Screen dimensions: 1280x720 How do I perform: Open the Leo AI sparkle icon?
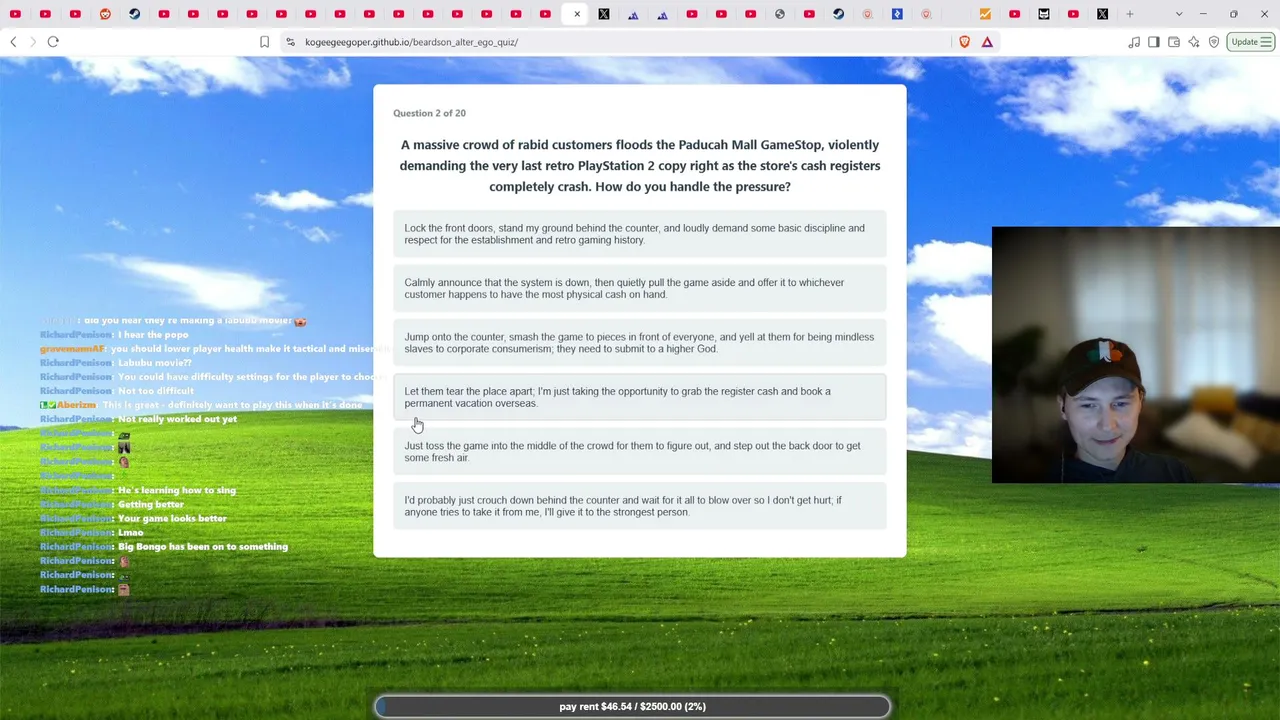pyautogui.click(x=1194, y=42)
